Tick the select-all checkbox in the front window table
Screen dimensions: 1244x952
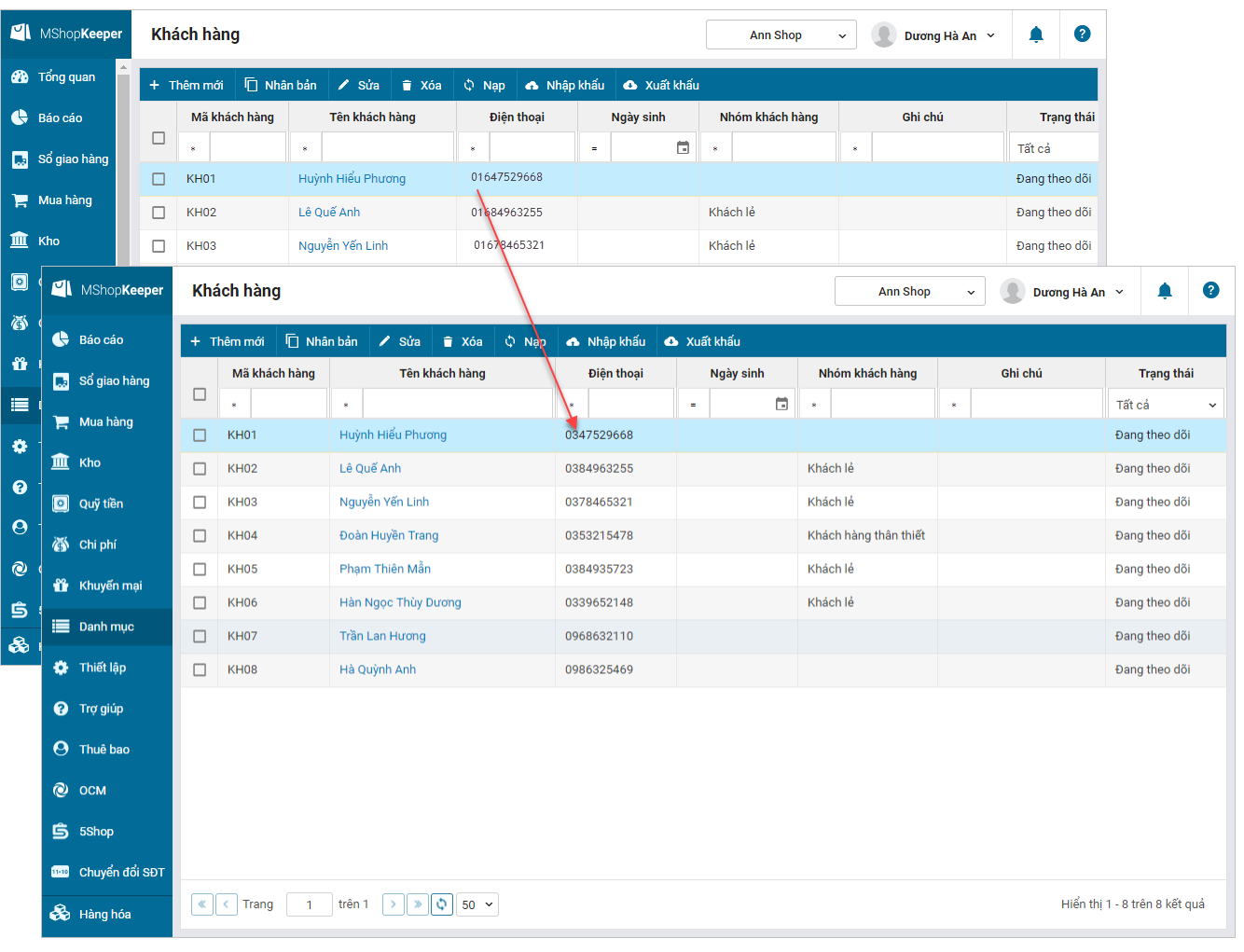[x=200, y=394]
